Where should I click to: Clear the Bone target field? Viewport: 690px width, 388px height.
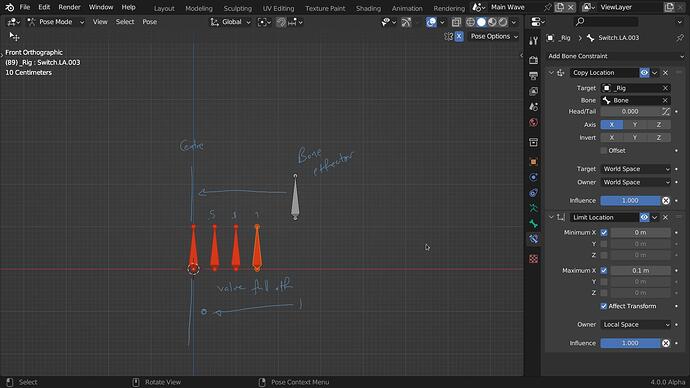(x=665, y=101)
